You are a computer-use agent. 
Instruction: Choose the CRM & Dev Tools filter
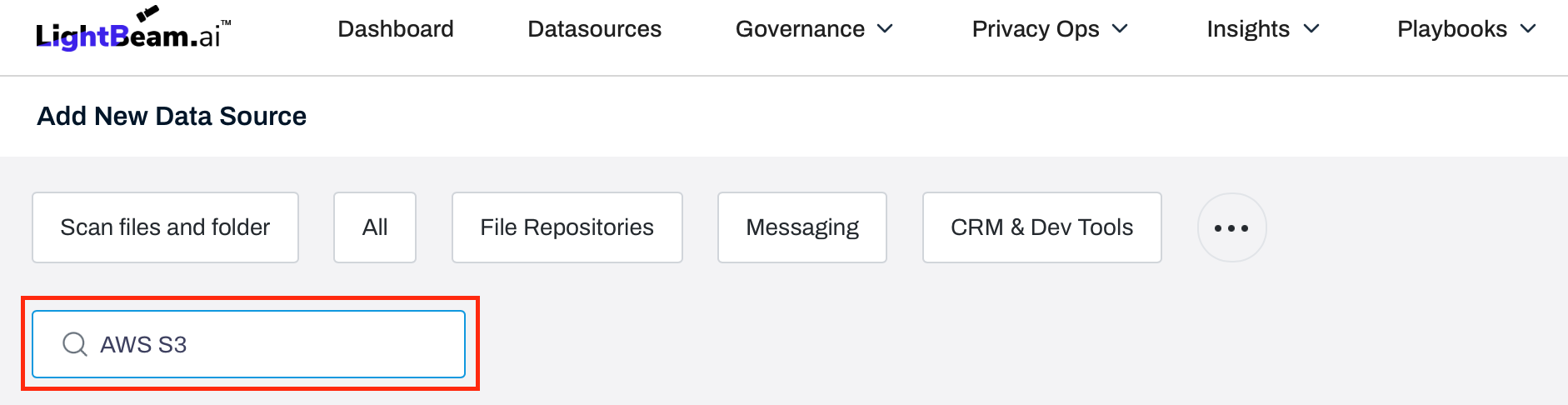tap(1041, 227)
